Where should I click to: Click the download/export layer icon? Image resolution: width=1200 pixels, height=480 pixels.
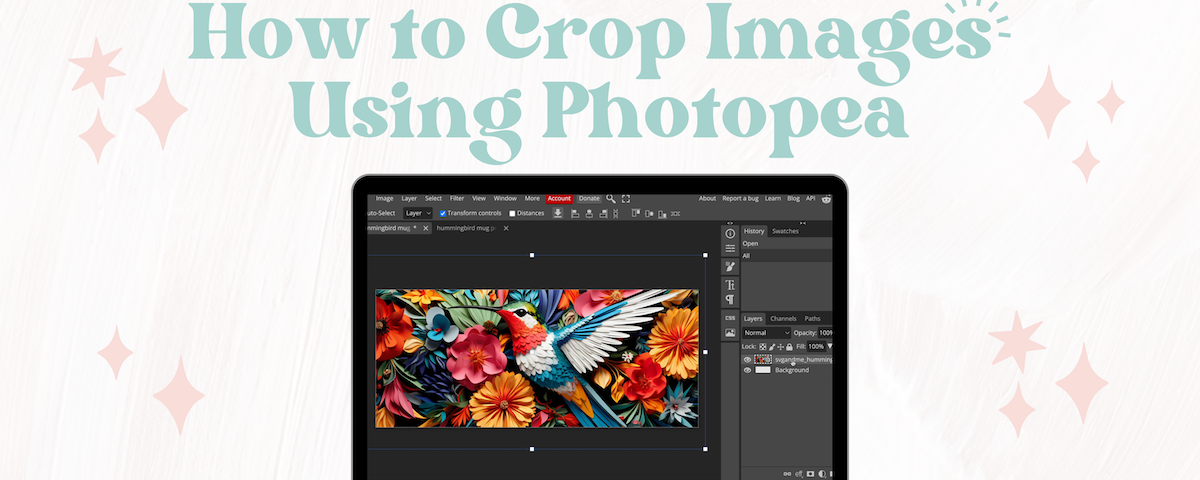tap(558, 213)
